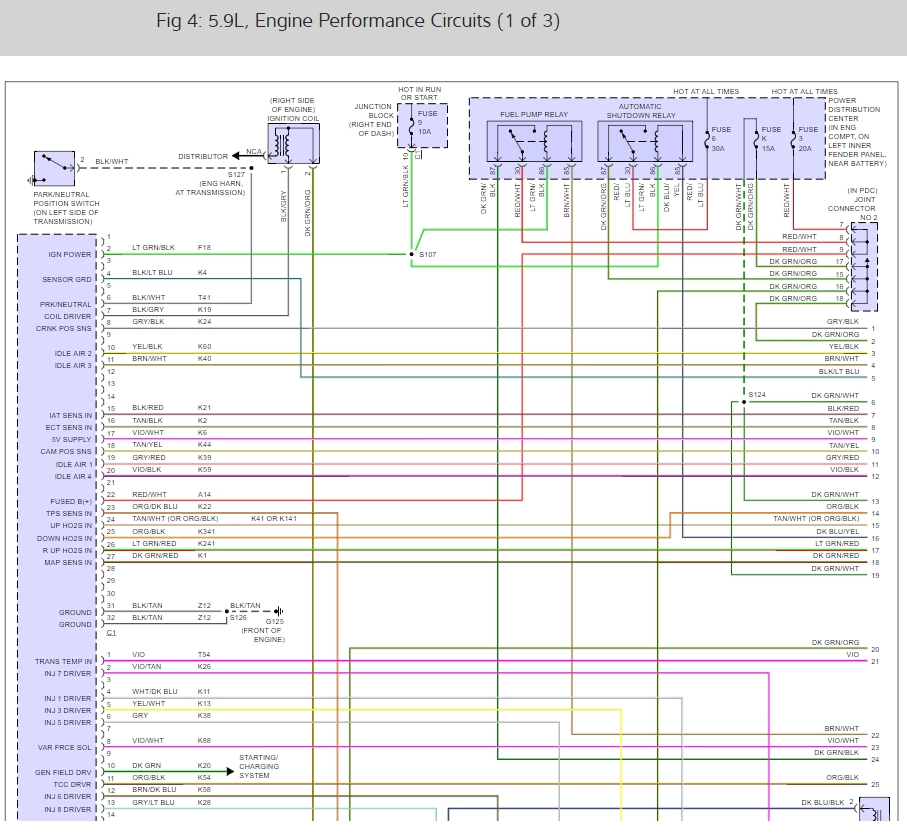Click the Fuse 9 10A symbol
907x835 pixels.
pos(412,126)
